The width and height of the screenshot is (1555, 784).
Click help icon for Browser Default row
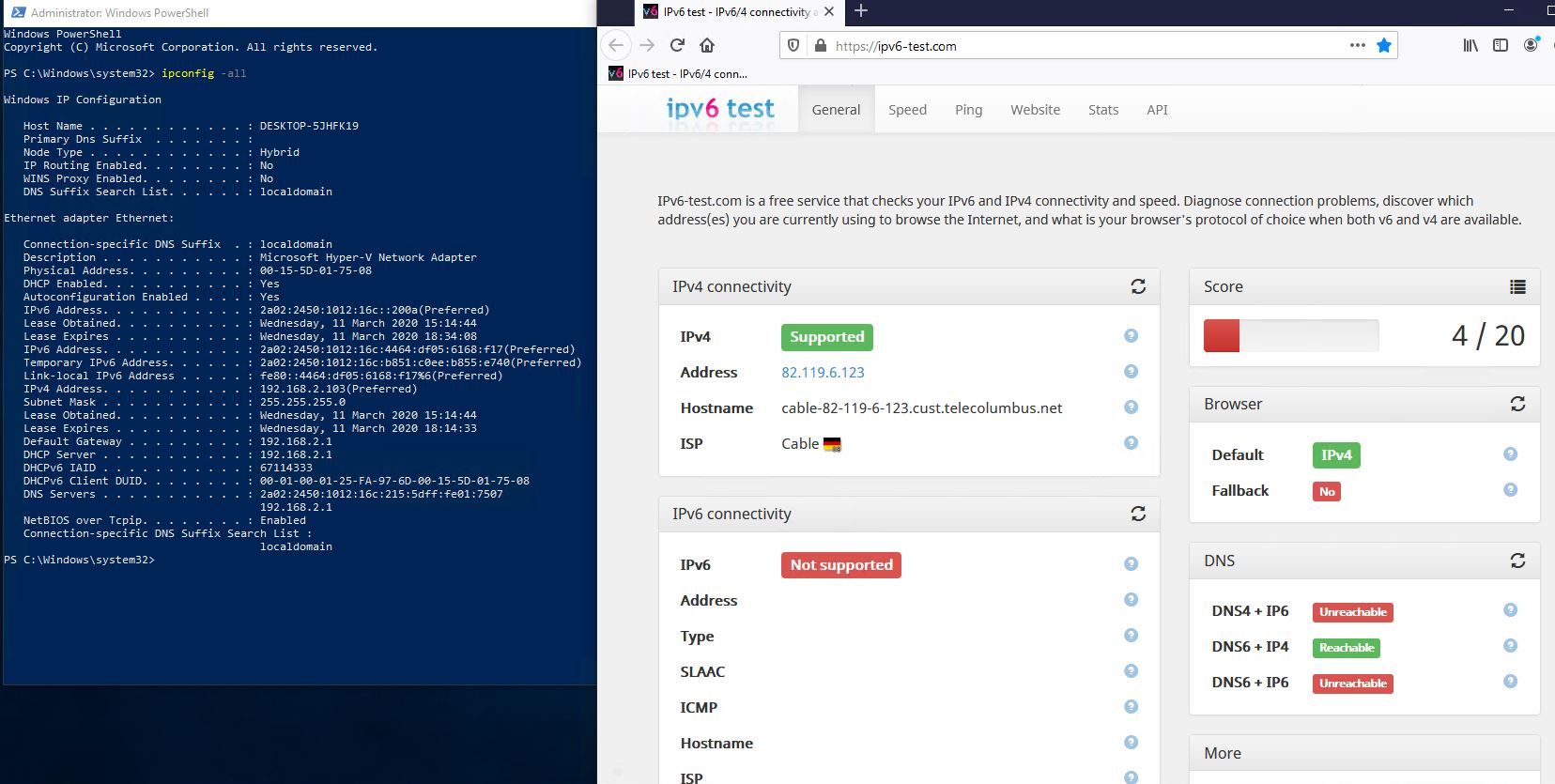1510,454
